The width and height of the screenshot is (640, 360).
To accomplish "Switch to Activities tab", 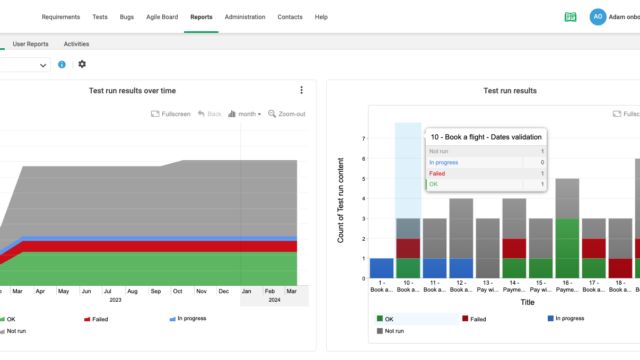I will 76,44.
